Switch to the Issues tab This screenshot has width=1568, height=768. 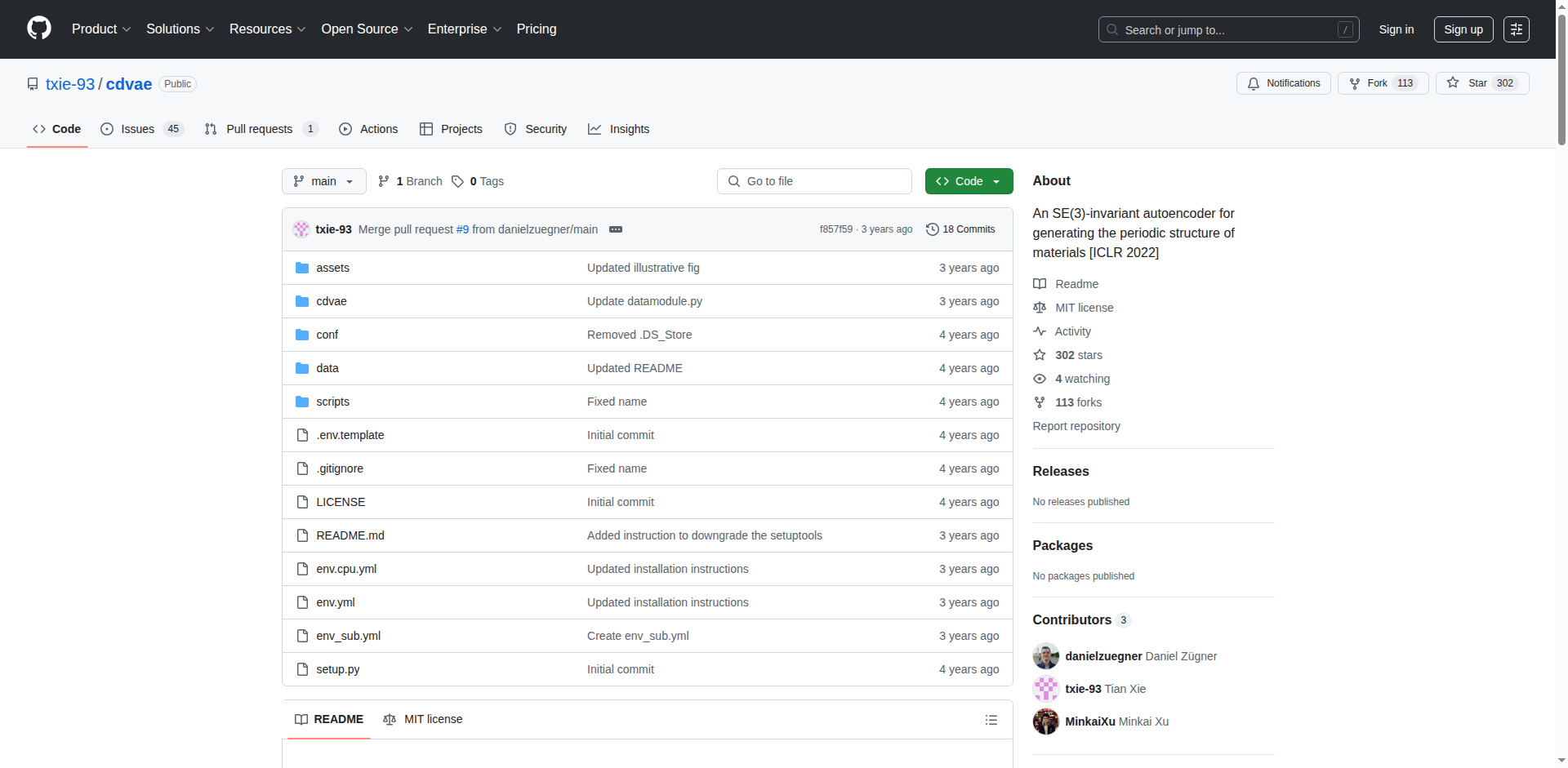[x=142, y=129]
